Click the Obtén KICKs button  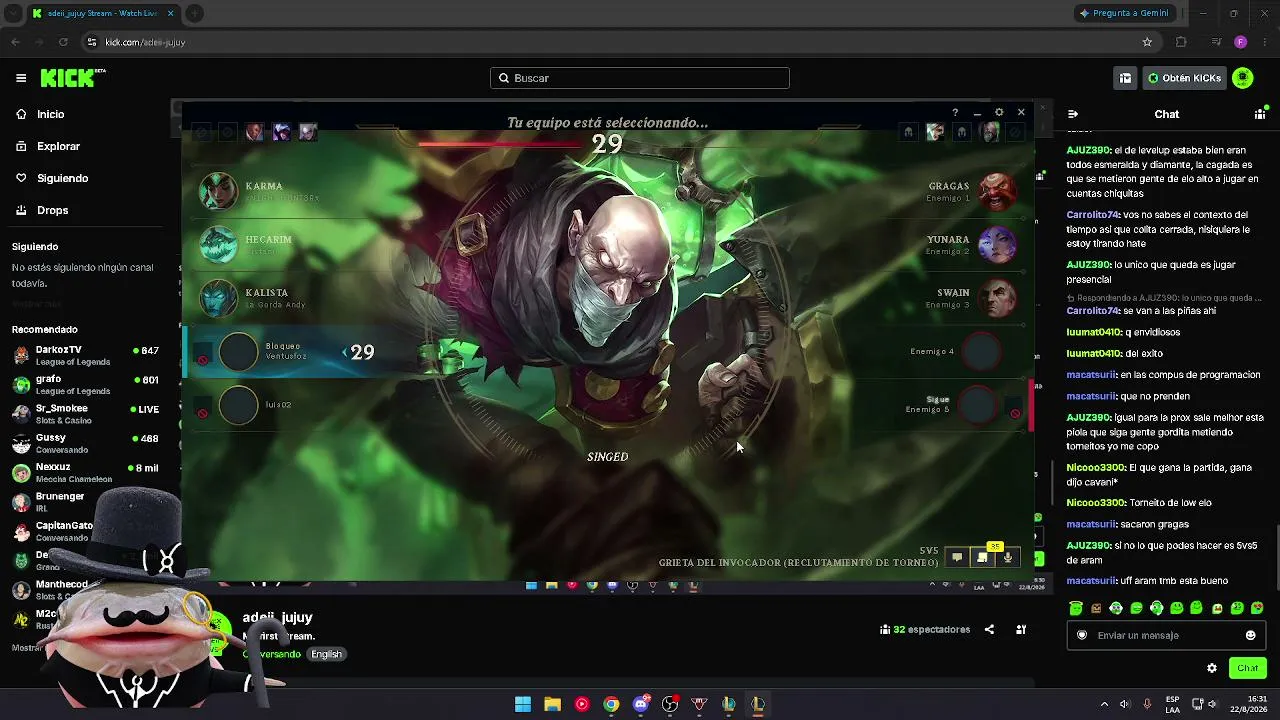pos(1184,78)
